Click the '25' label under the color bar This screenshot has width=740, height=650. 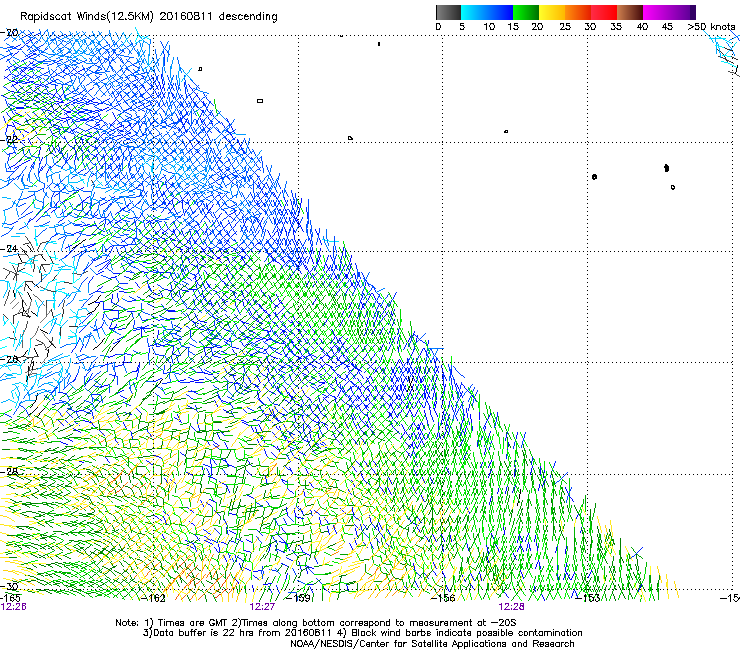coord(565,27)
